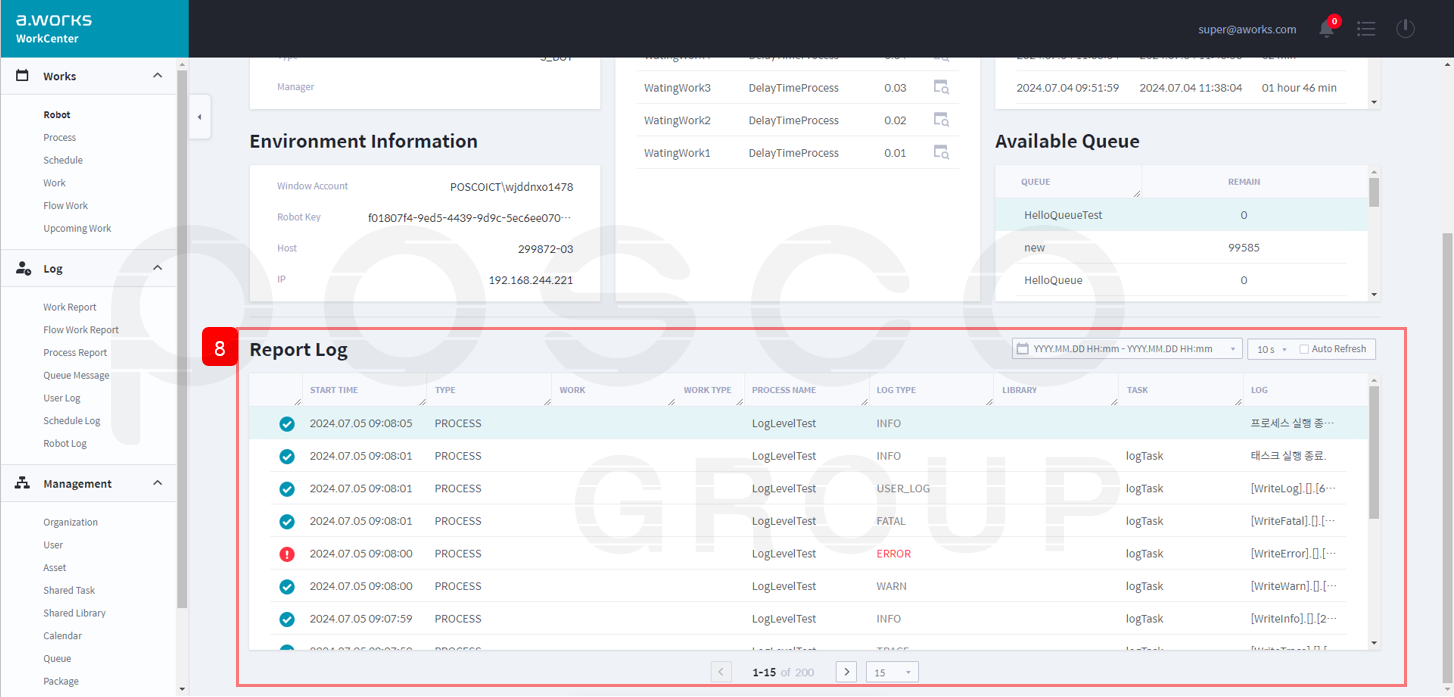Open Shared Library in Management
1454x697 pixels.
coord(74,613)
